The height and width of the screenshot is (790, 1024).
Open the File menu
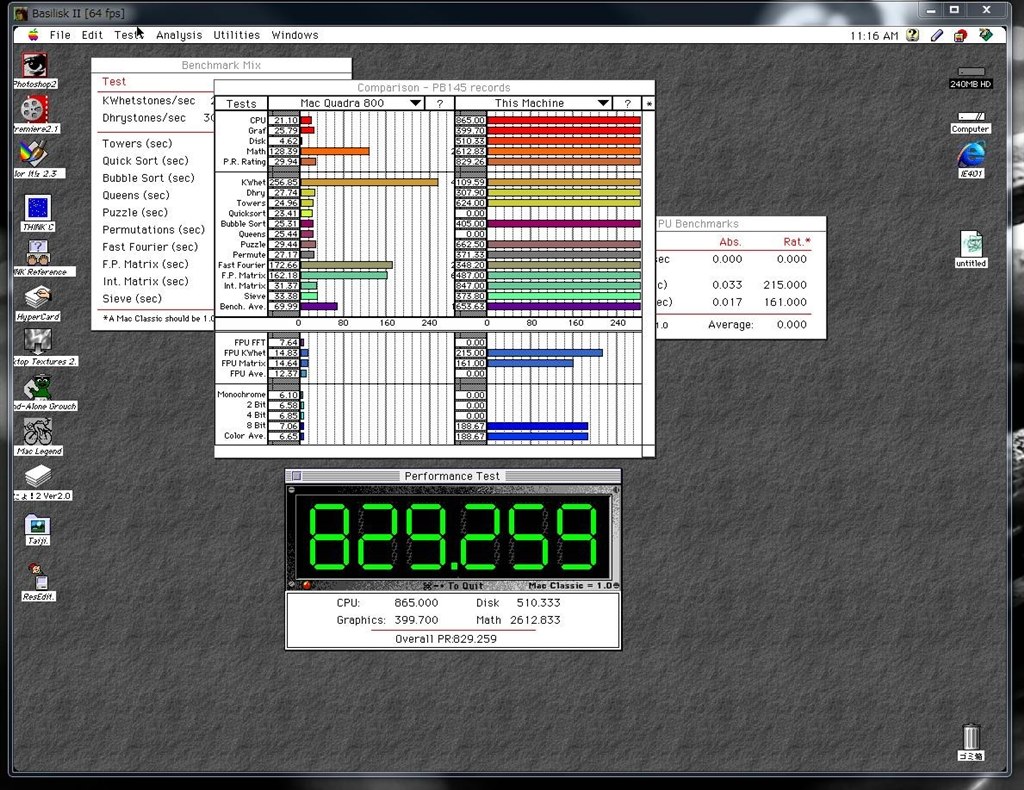[x=60, y=35]
